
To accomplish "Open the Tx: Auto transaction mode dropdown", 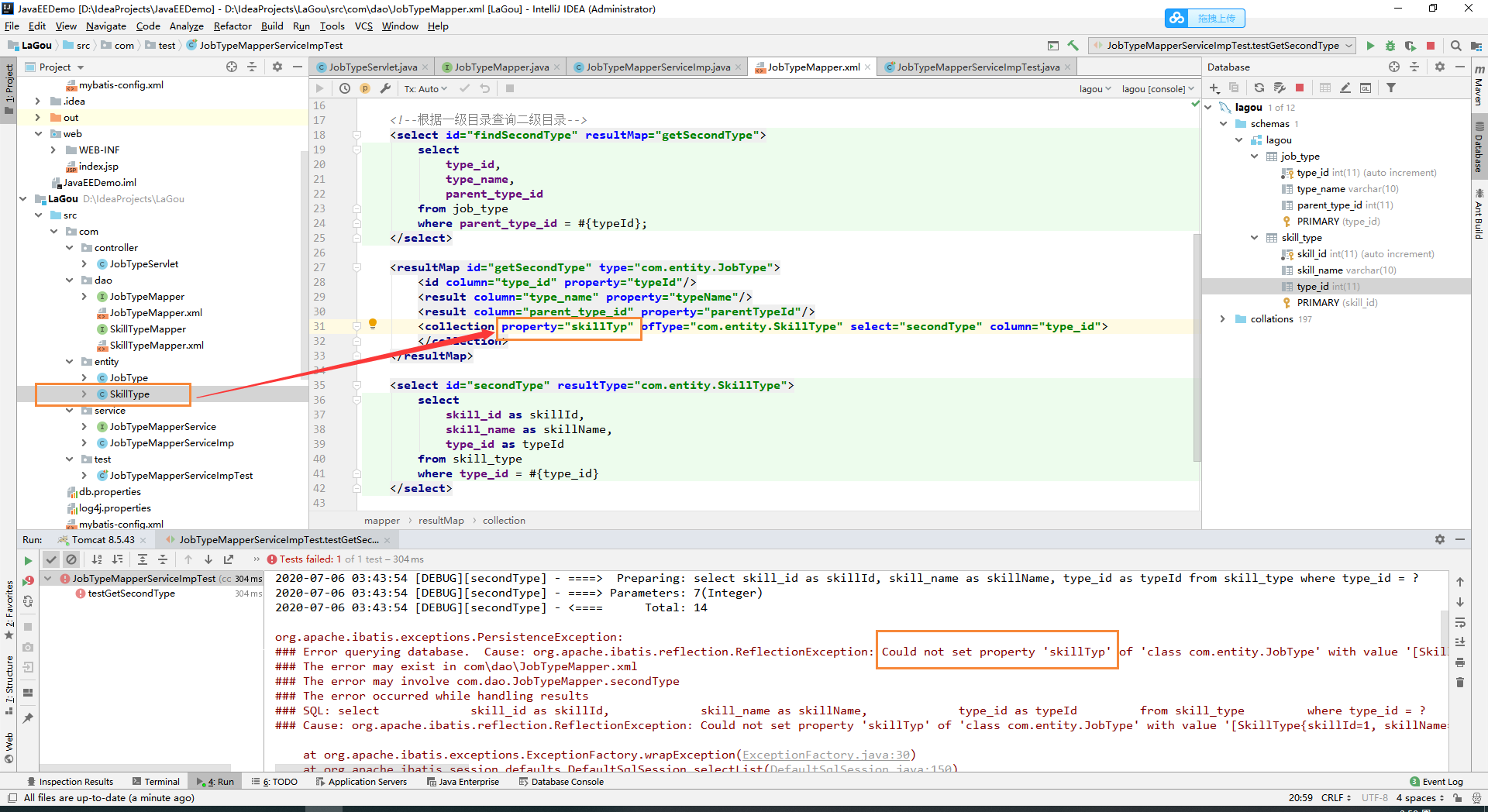I will coord(425,88).
